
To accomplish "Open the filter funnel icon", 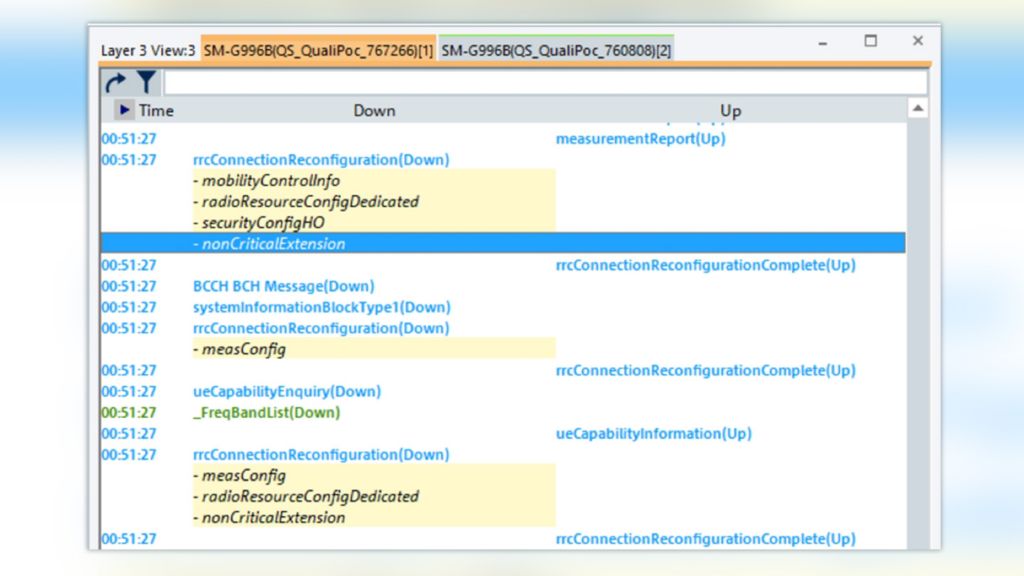I will tap(145, 80).
